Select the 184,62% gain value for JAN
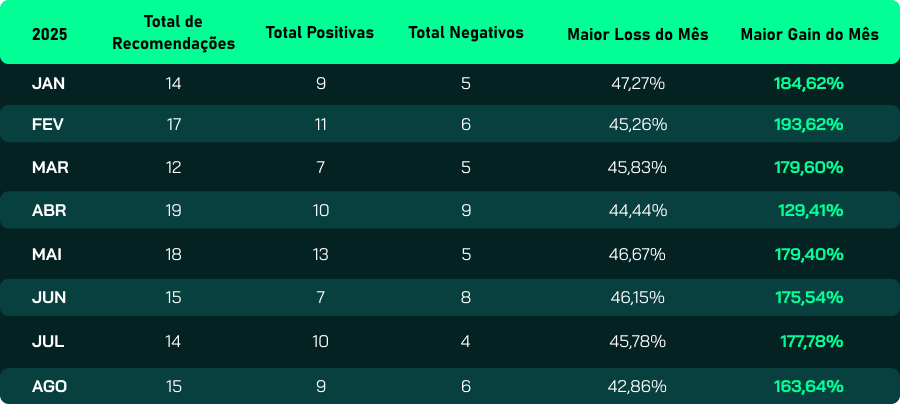Image resolution: width=900 pixels, height=404 pixels. [x=809, y=83]
